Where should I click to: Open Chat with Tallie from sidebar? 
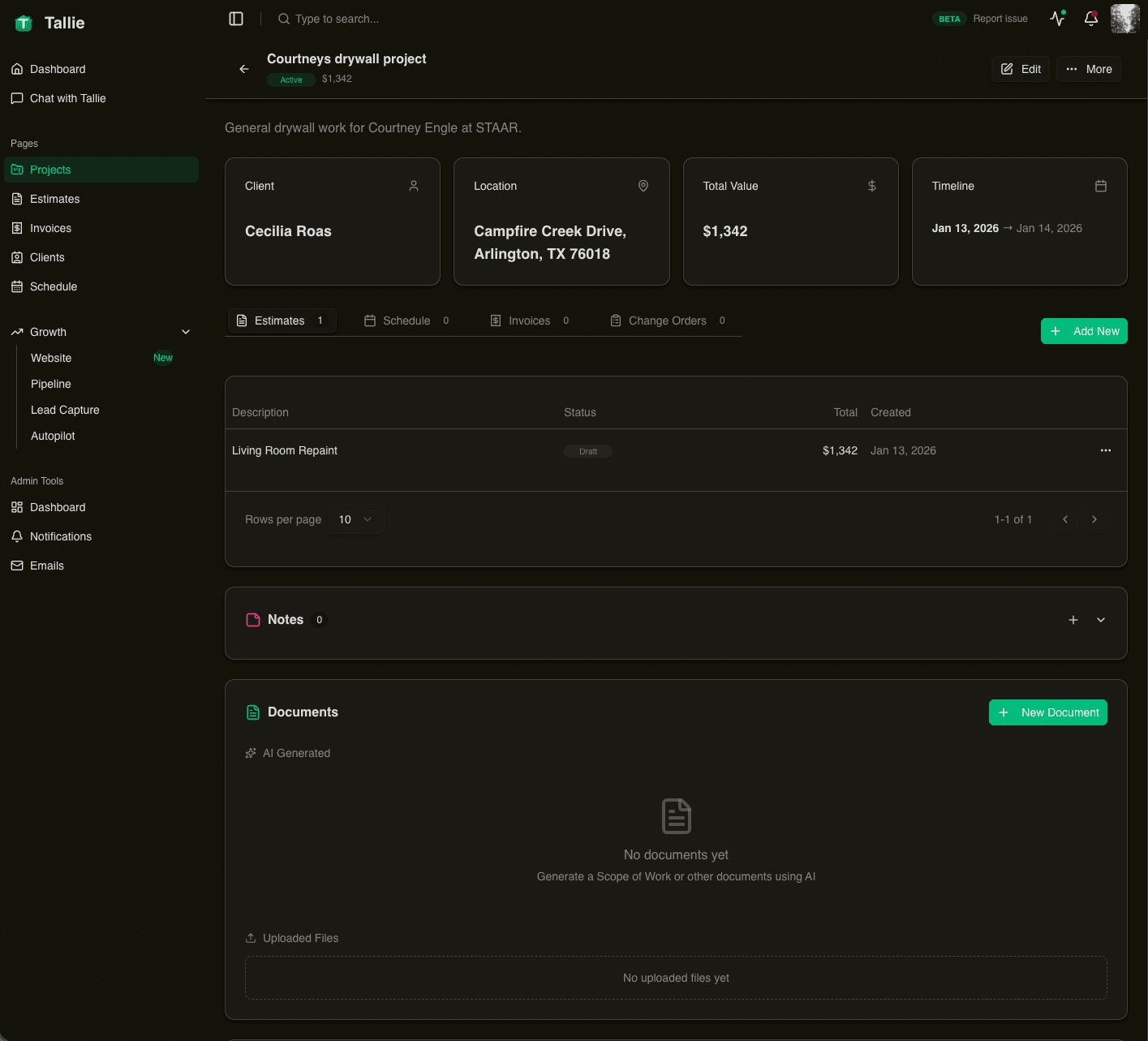pos(67,98)
